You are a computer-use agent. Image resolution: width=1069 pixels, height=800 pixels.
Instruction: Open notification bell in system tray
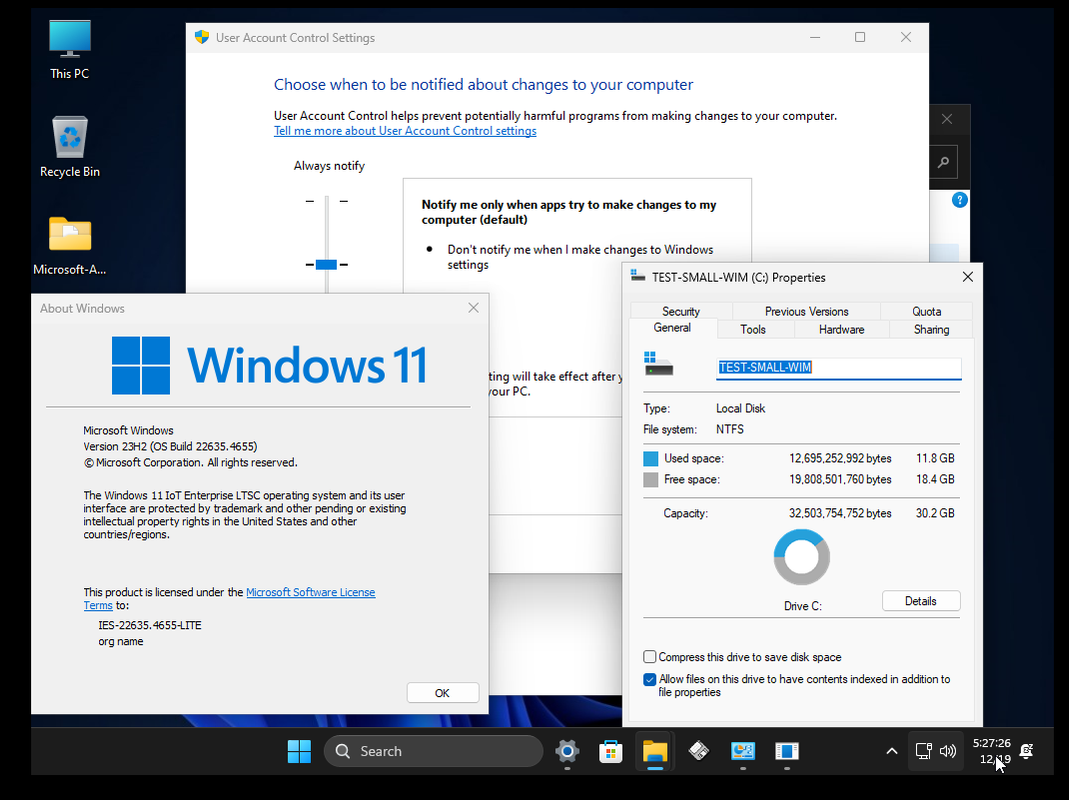click(1026, 751)
